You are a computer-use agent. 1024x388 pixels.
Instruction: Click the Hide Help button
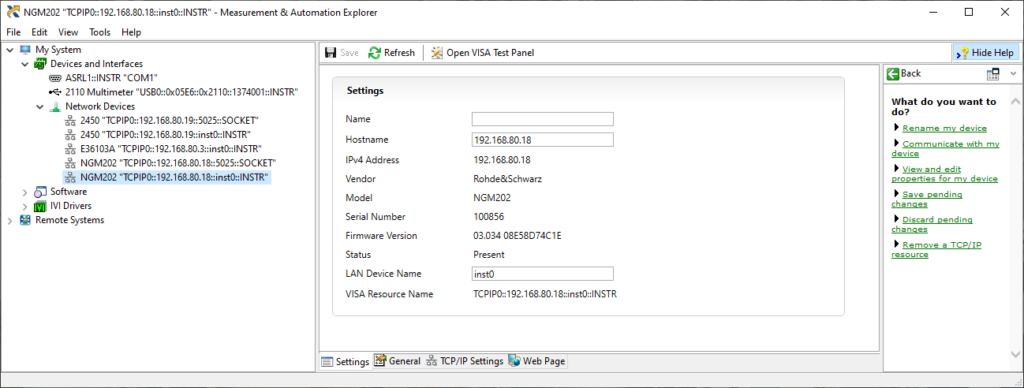[x=985, y=53]
